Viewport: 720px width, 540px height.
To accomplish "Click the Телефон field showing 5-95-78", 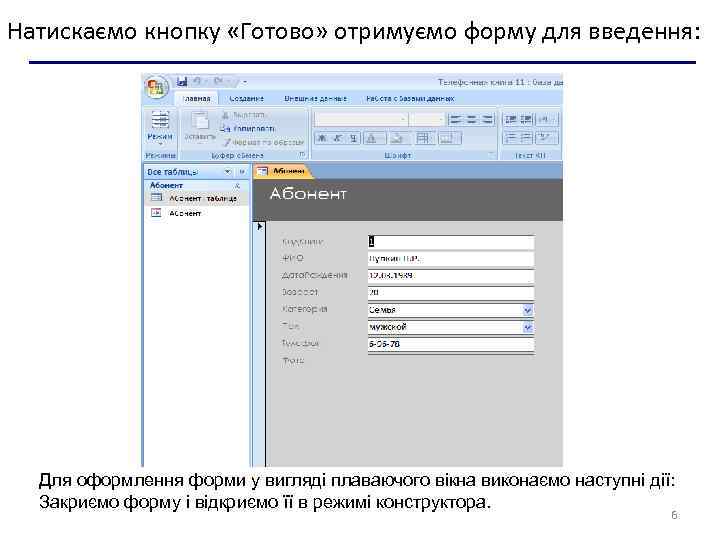I will (451, 344).
